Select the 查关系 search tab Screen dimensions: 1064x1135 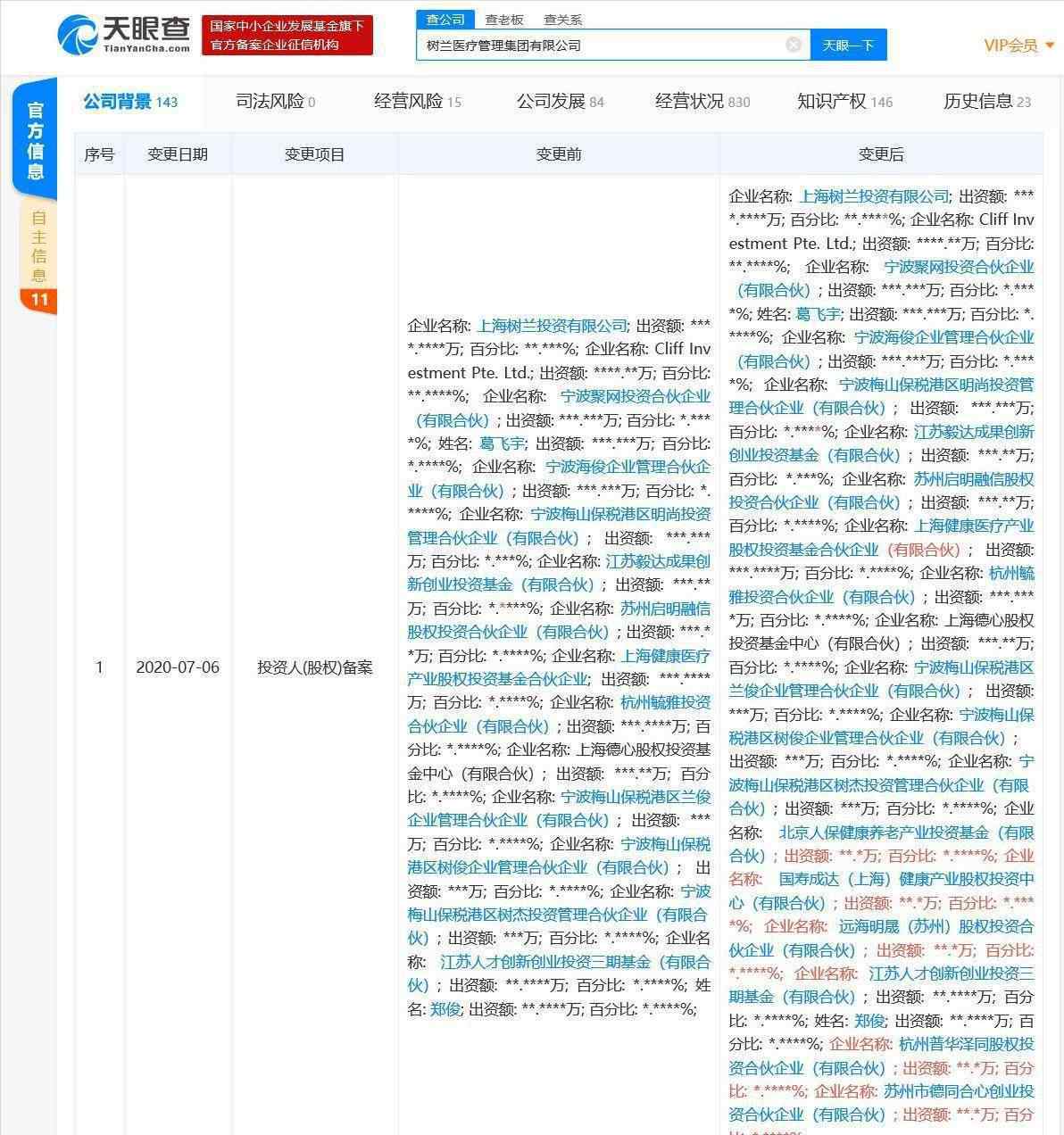pyautogui.click(x=562, y=19)
